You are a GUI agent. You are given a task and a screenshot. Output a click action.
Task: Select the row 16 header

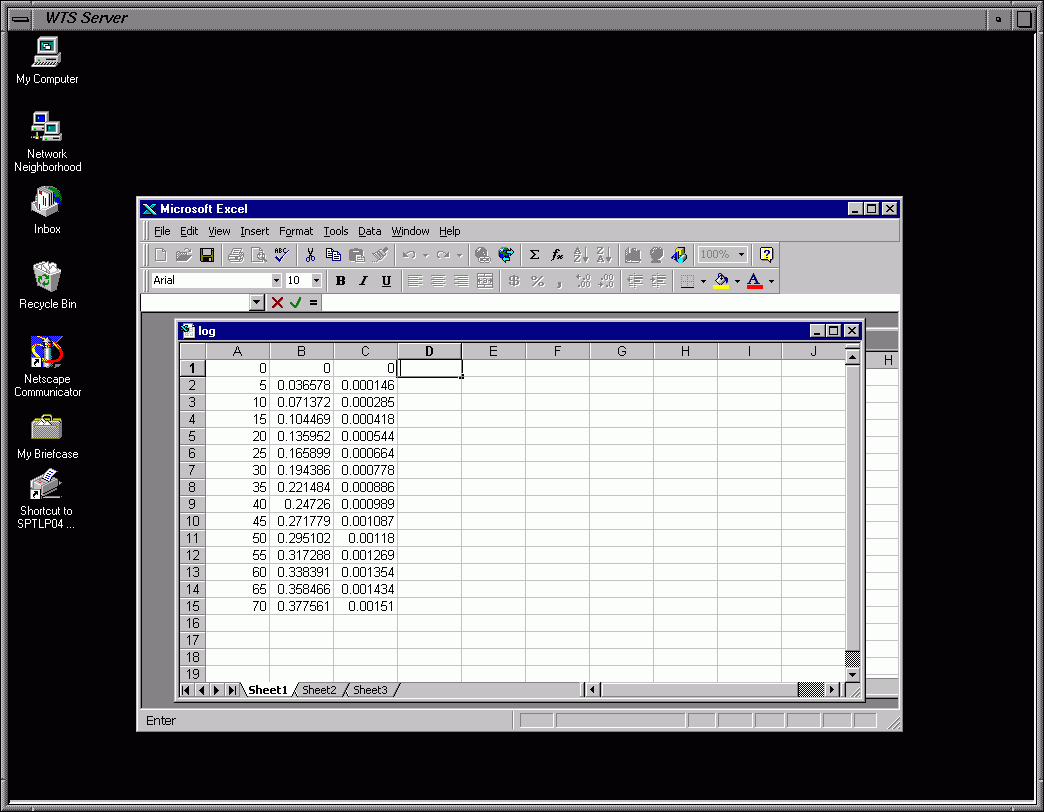pyautogui.click(x=192, y=623)
